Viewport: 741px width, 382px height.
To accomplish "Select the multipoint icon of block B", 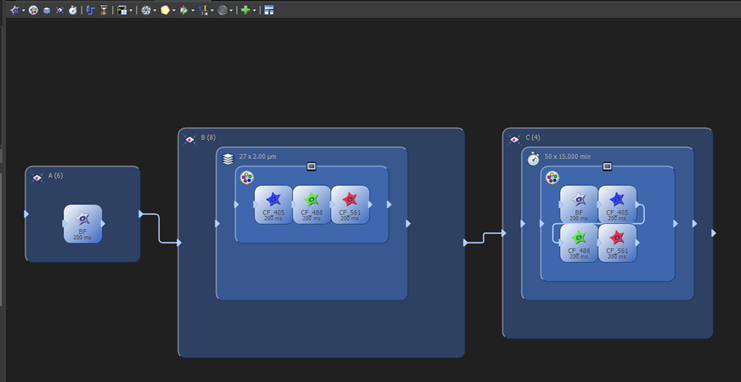I will tap(190, 139).
